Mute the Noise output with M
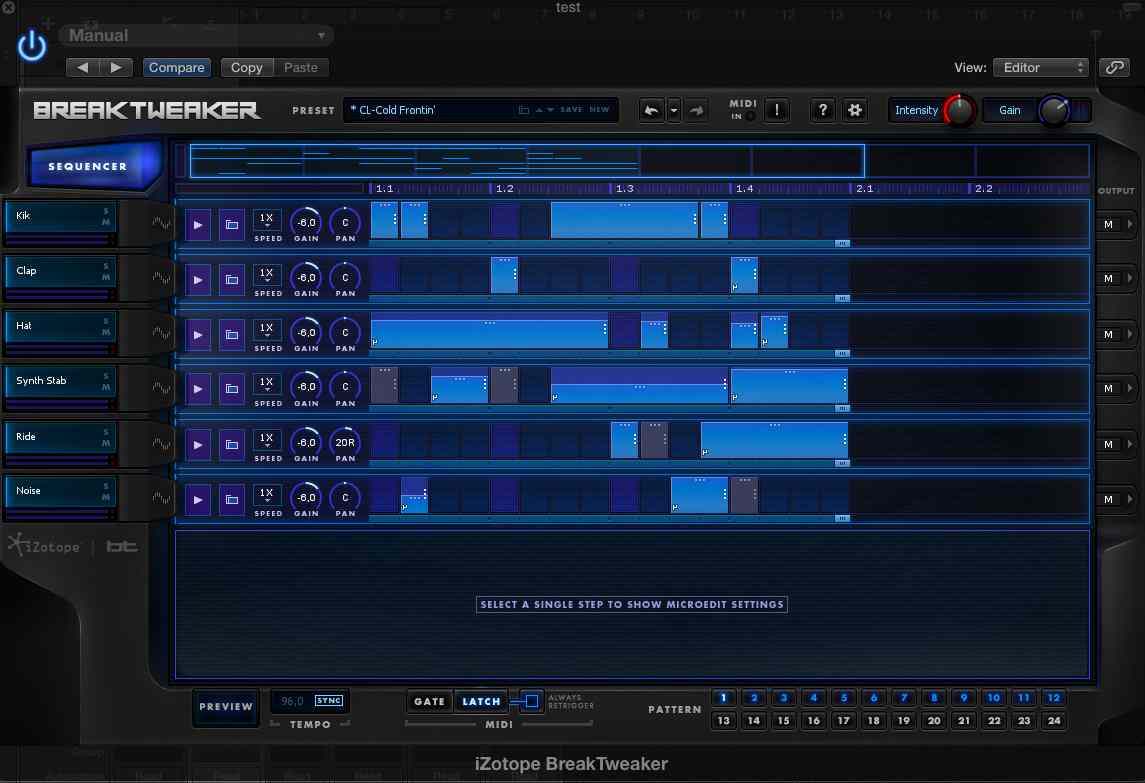 click(1108, 500)
